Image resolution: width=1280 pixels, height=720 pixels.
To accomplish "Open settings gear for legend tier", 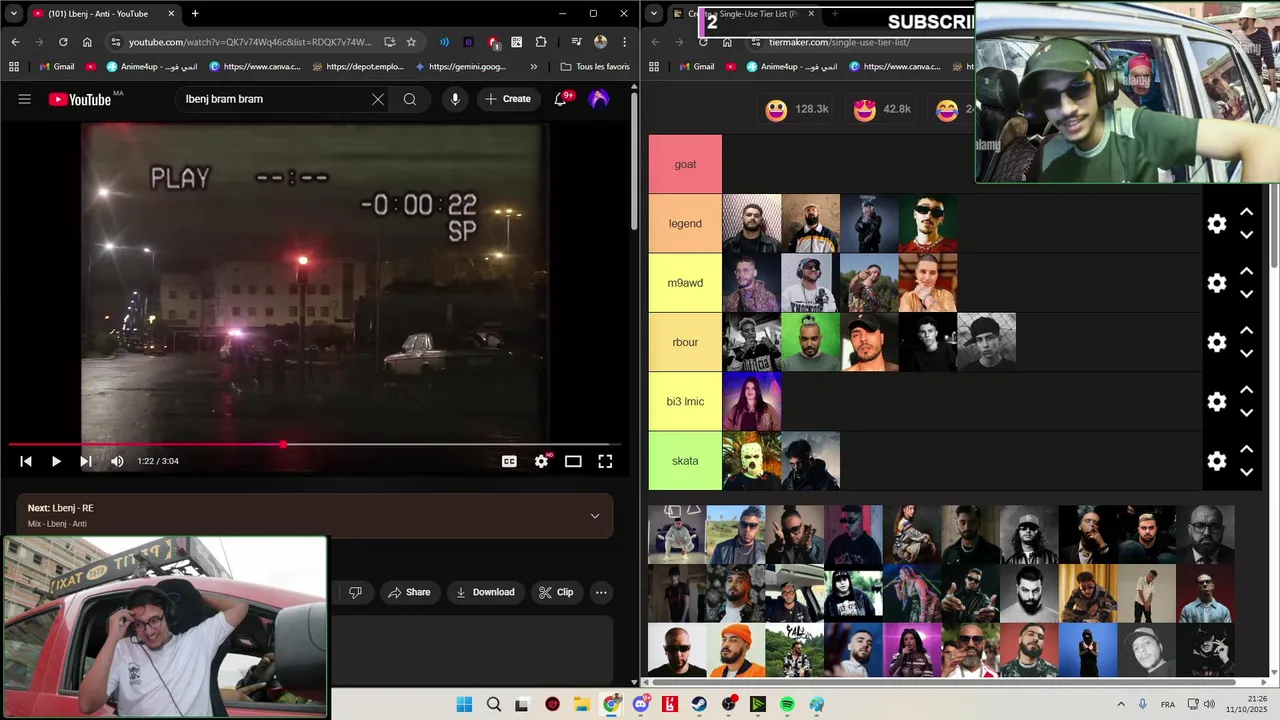I will pyautogui.click(x=1217, y=224).
